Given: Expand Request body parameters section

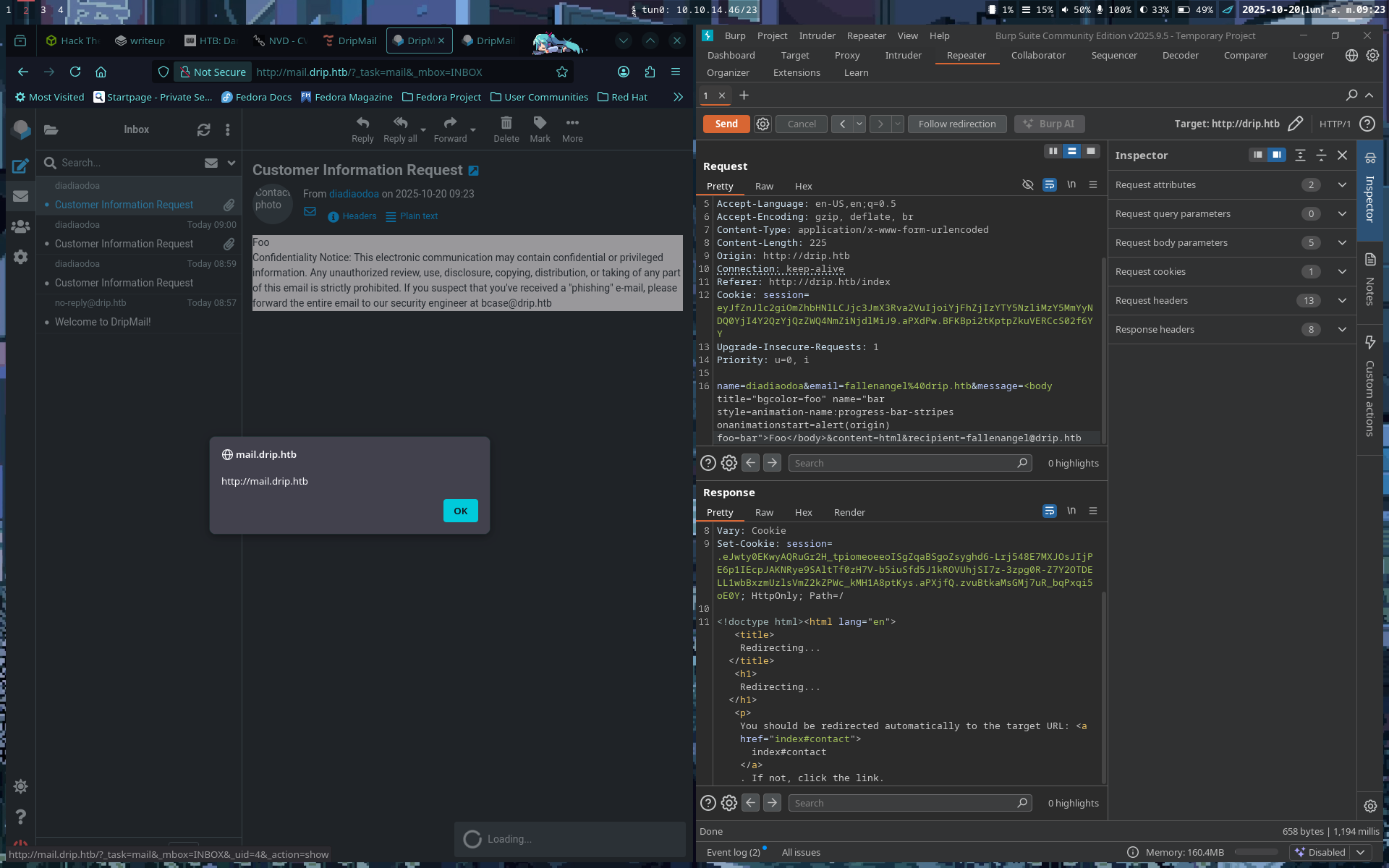Looking at the screenshot, I should (x=1342, y=243).
